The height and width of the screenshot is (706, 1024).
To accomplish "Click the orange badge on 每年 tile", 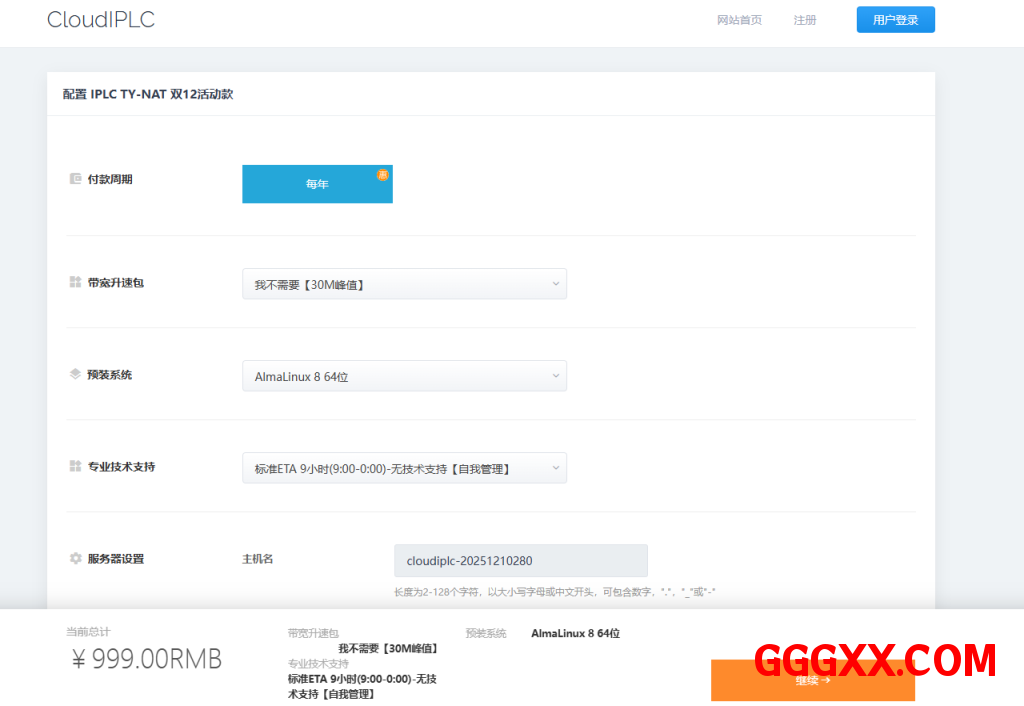I will coord(382,175).
